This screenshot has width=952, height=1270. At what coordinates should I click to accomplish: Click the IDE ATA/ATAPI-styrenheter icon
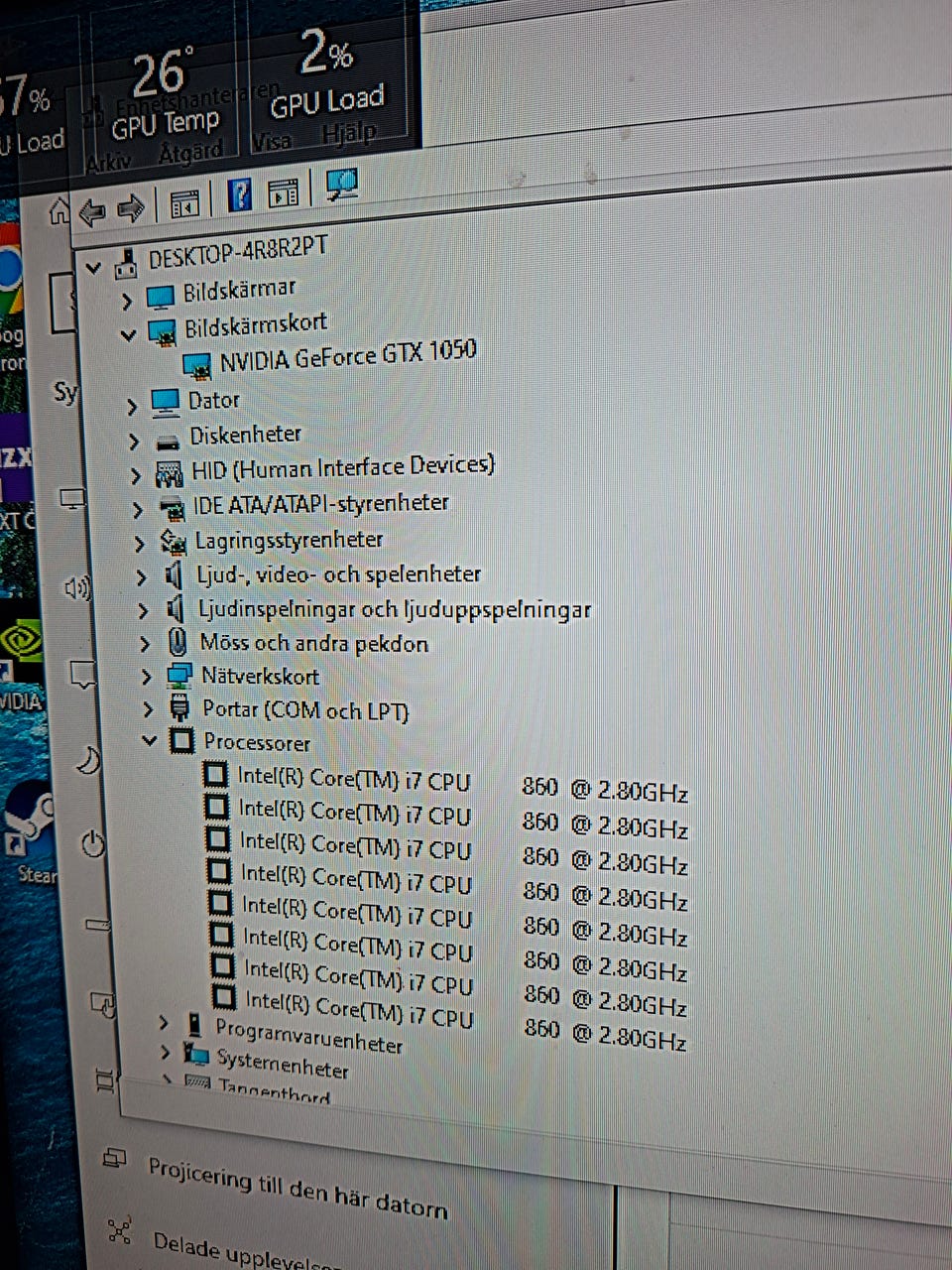click(173, 509)
